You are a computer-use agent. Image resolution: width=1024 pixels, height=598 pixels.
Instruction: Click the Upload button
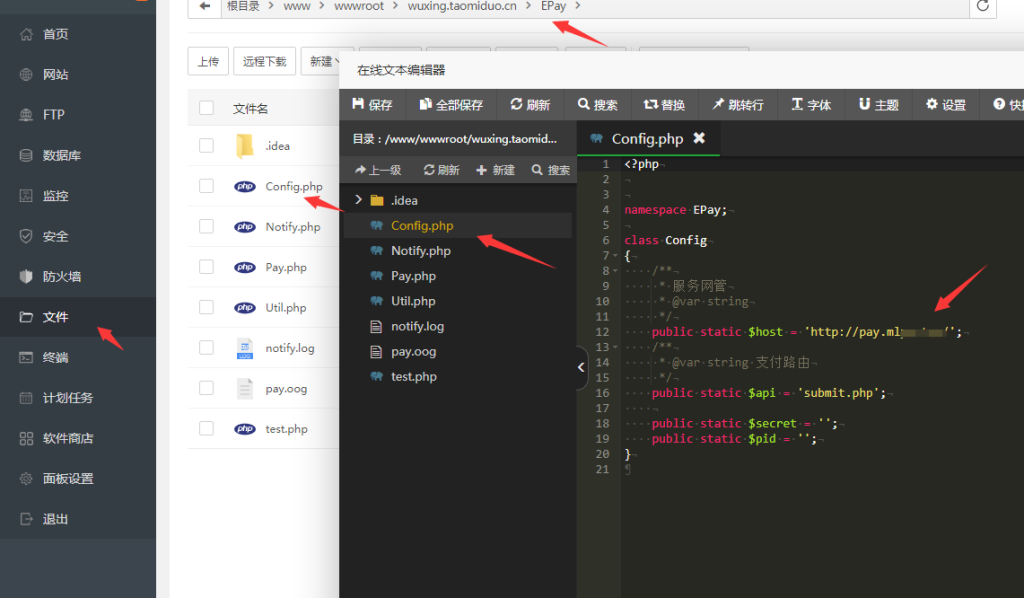(208, 61)
